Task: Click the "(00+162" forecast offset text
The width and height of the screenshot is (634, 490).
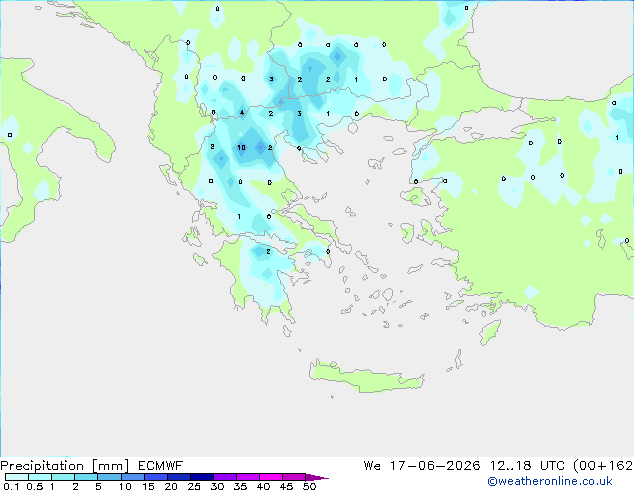Action: click(x=603, y=466)
